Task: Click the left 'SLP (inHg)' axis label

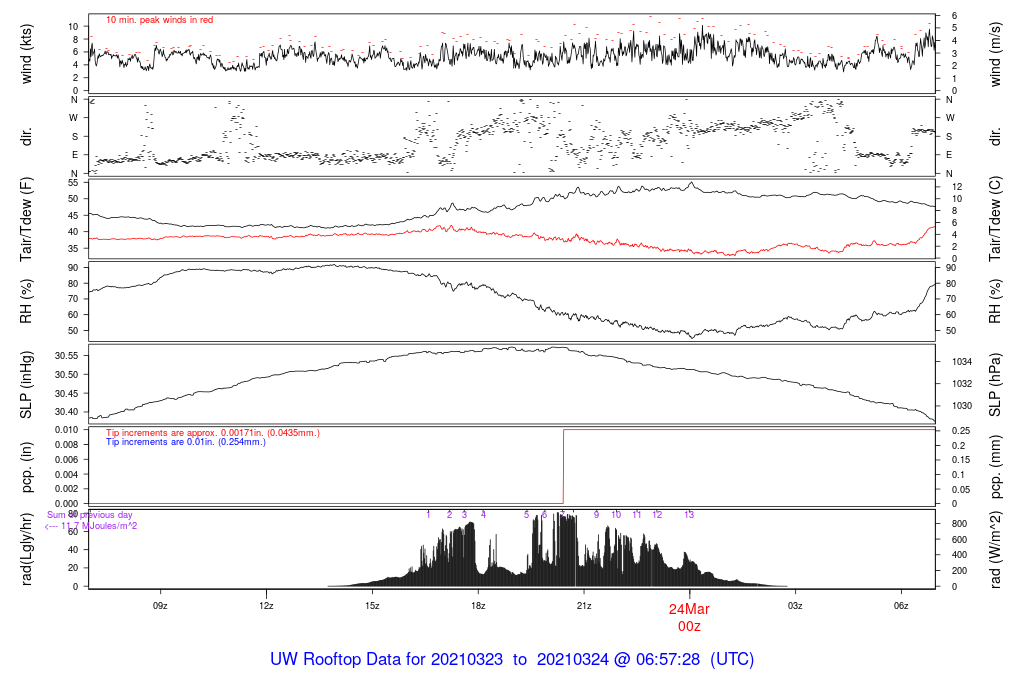Action: point(26,385)
